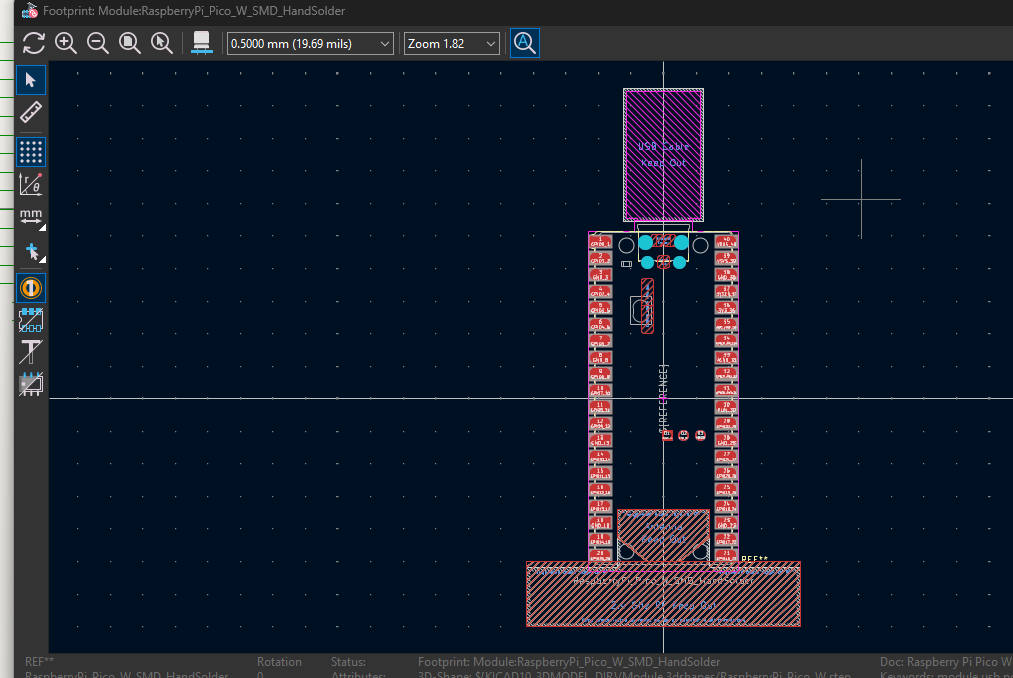The height and width of the screenshot is (678, 1013).
Task: Click the Zoom out icon
Action: pyautogui.click(x=98, y=43)
